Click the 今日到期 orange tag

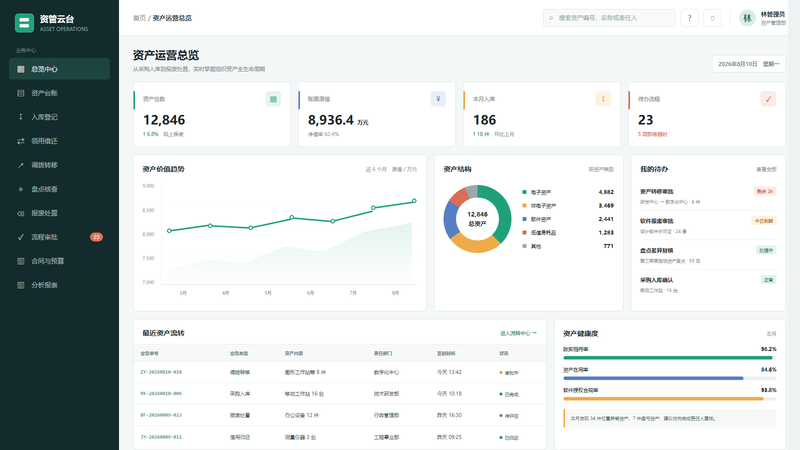click(764, 221)
